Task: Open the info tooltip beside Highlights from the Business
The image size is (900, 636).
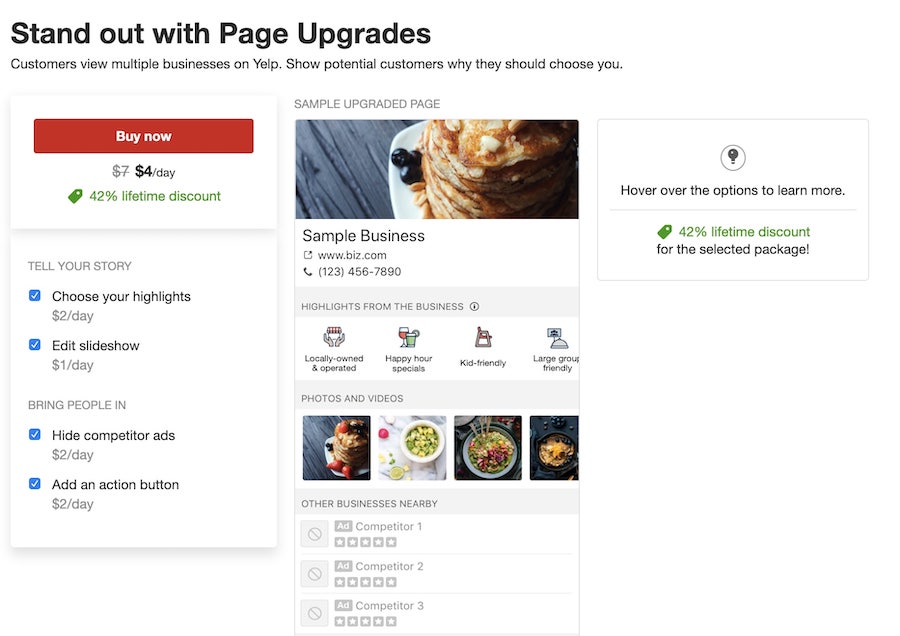Action: [474, 306]
